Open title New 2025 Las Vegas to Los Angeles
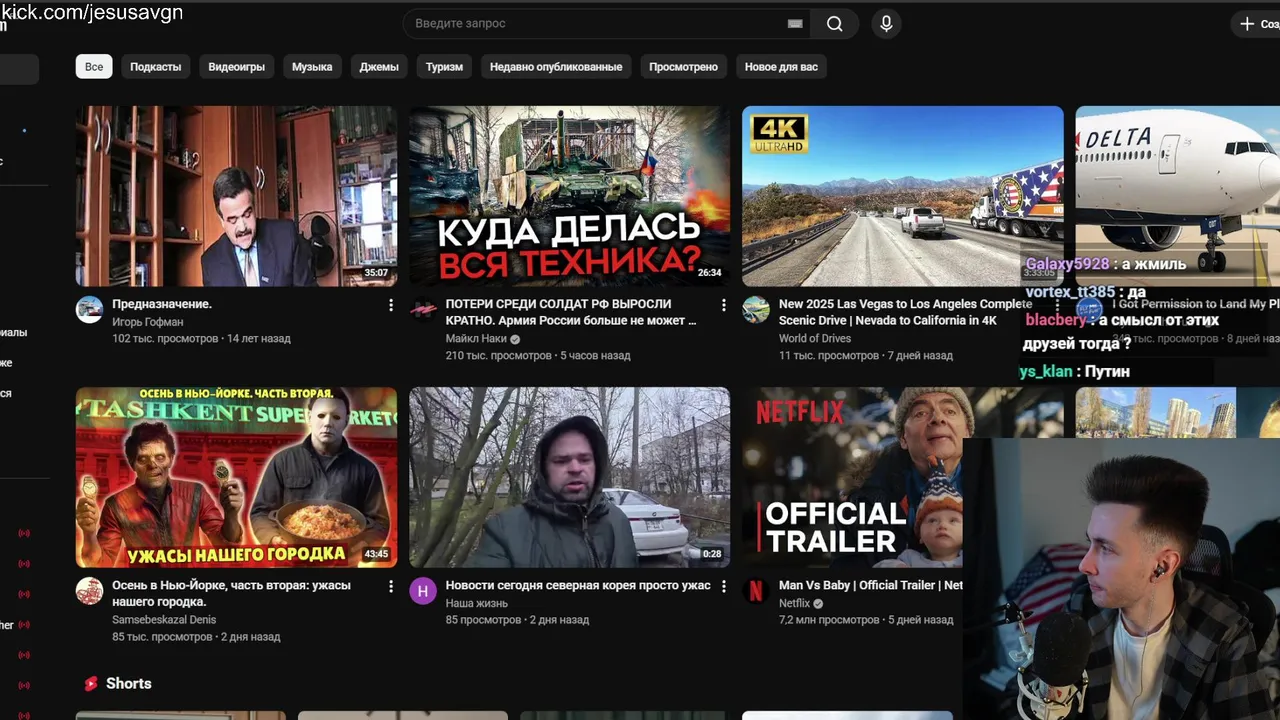The width and height of the screenshot is (1280, 720). pos(905,312)
